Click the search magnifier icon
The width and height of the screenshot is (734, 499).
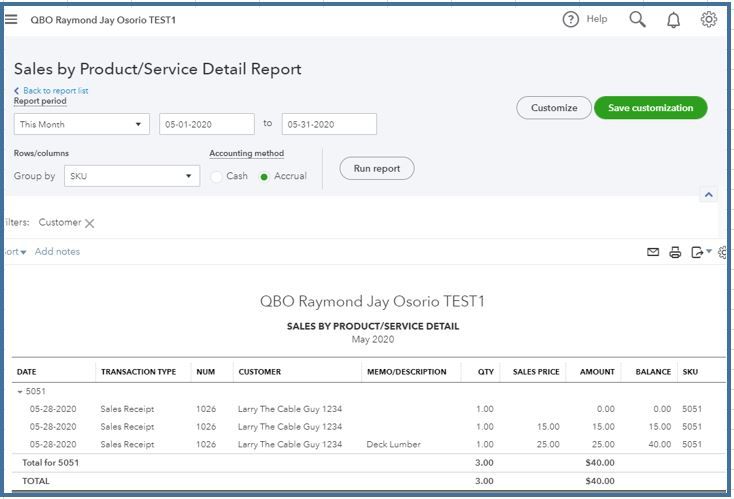coord(637,19)
